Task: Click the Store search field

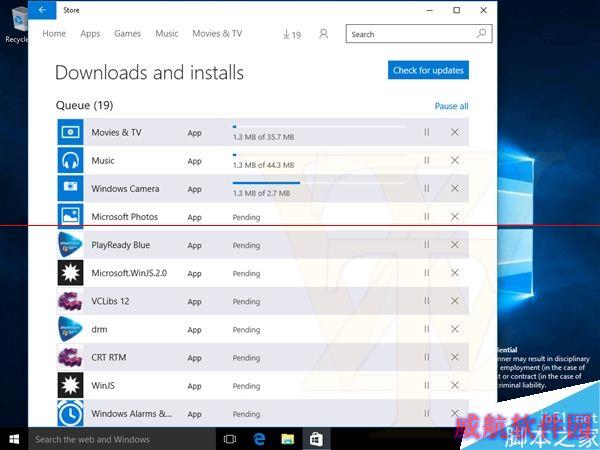Action: (419, 34)
